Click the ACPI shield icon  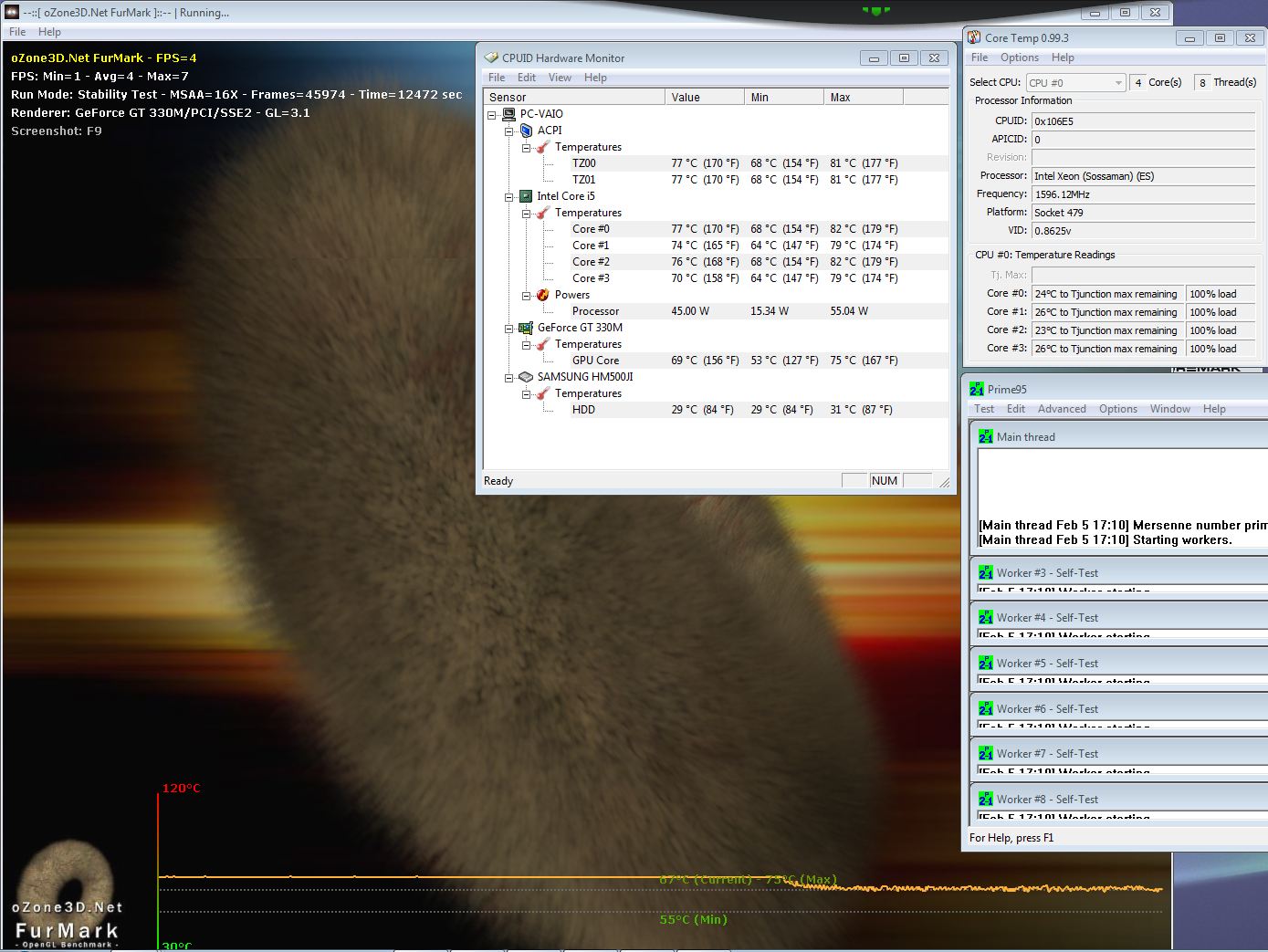pyautogui.click(x=526, y=131)
